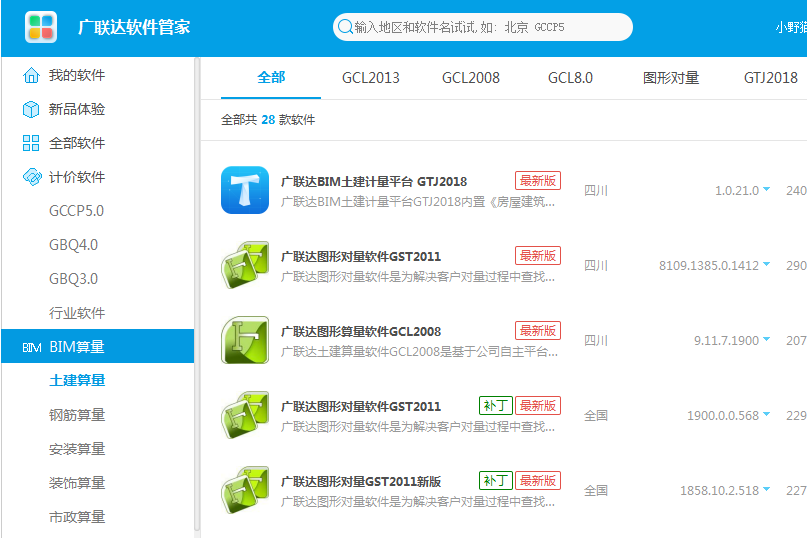Switch to the GTJ2018 tab
The width and height of the screenshot is (807, 538).
[770, 78]
